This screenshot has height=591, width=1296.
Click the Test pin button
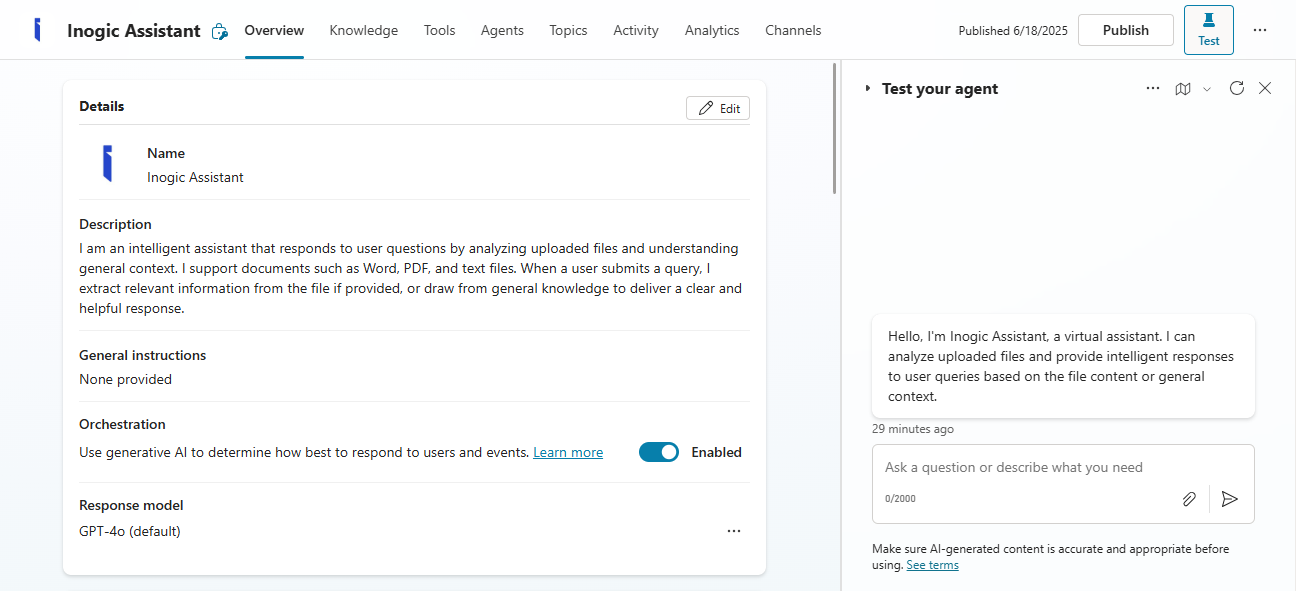point(1208,30)
